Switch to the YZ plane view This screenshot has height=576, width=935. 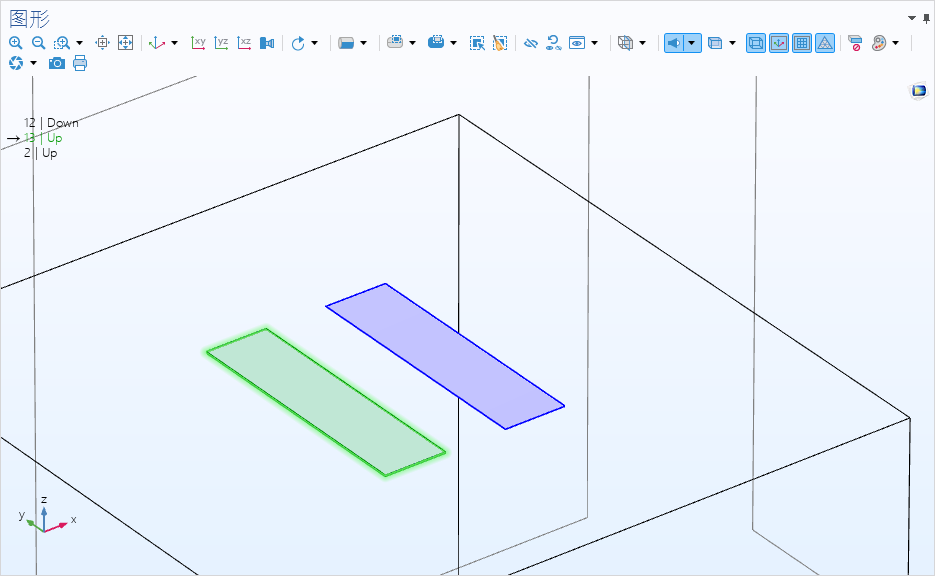click(x=221, y=43)
